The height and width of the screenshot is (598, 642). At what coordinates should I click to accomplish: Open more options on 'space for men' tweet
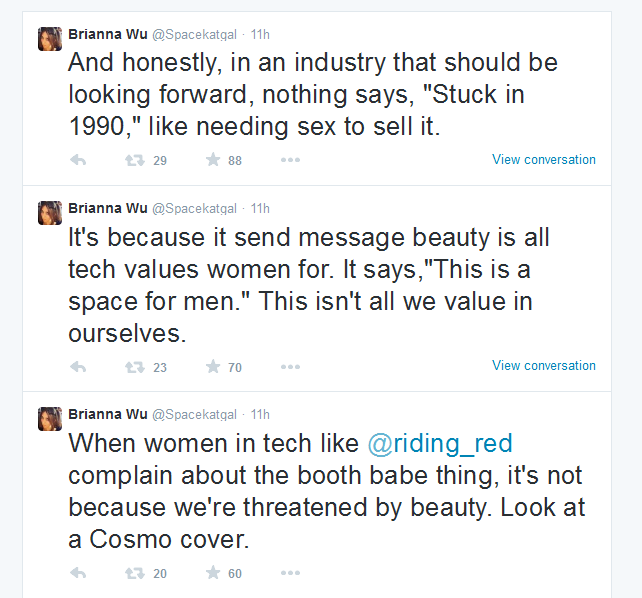pos(290,367)
